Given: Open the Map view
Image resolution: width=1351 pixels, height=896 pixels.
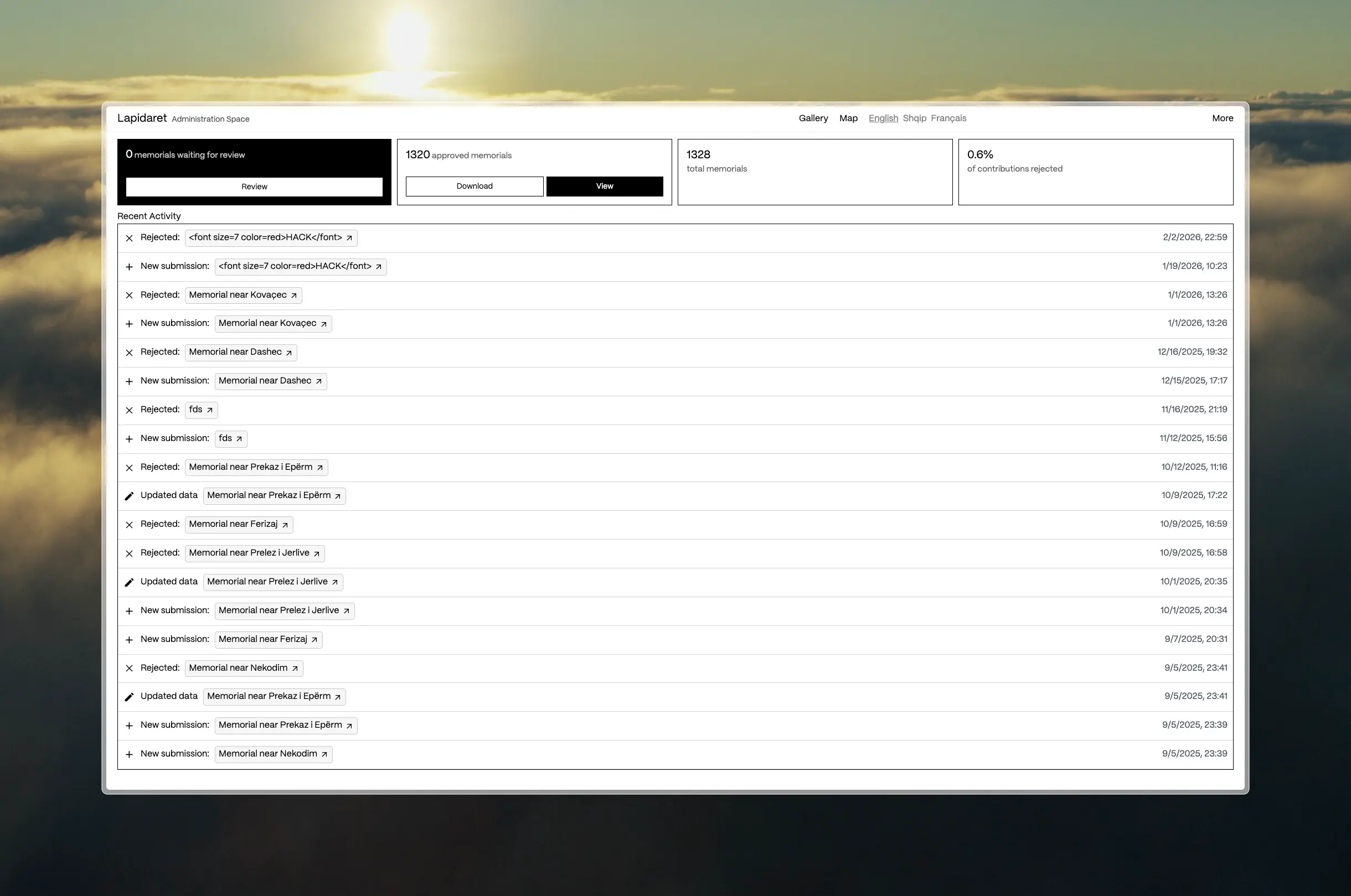Looking at the screenshot, I should click(848, 118).
